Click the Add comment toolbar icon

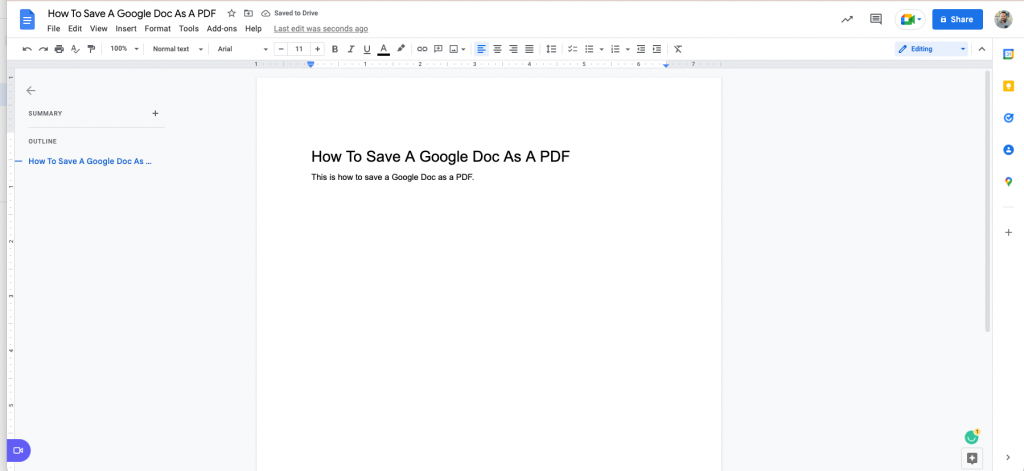point(438,49)
